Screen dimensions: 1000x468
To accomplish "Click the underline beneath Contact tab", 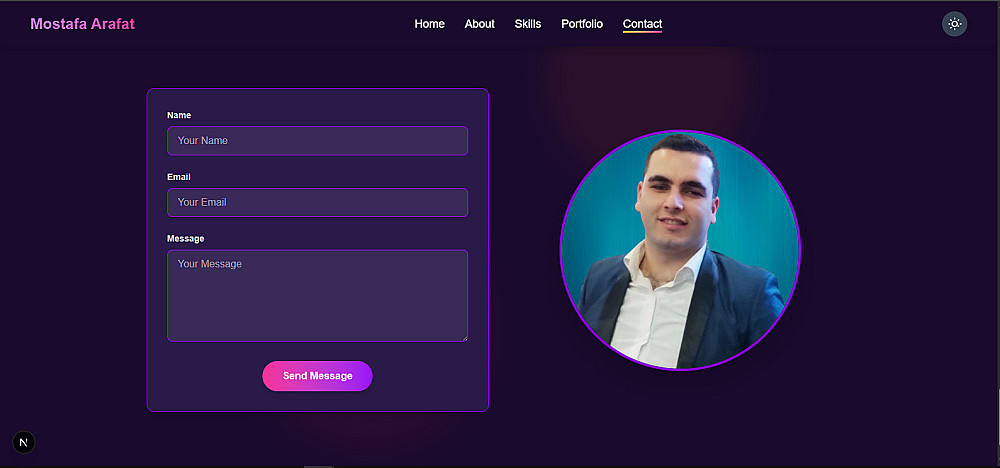I will pos(642,32).
